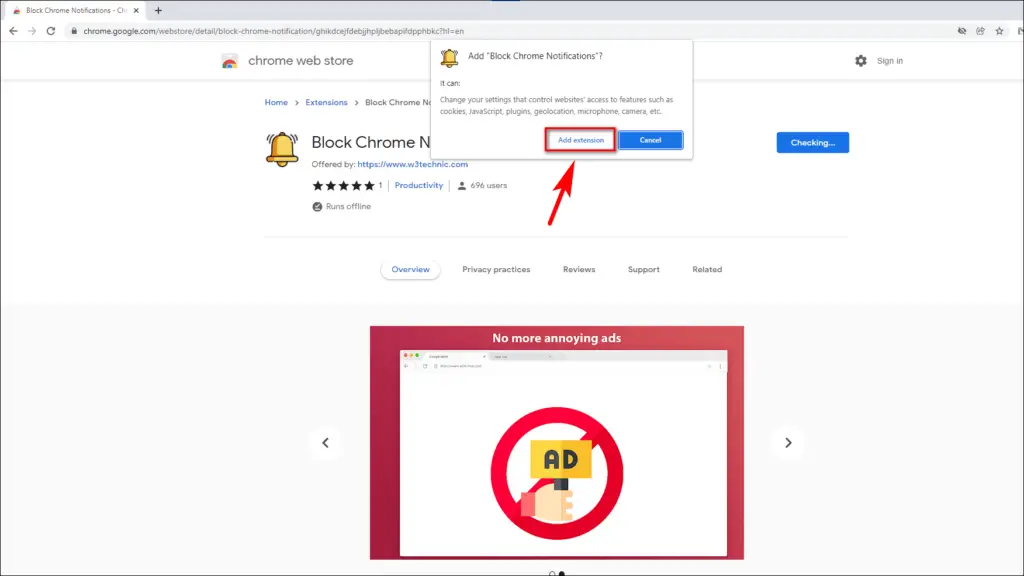Switch to Privacy practices tab
The image size is (1024, 576).
(496, 269)
